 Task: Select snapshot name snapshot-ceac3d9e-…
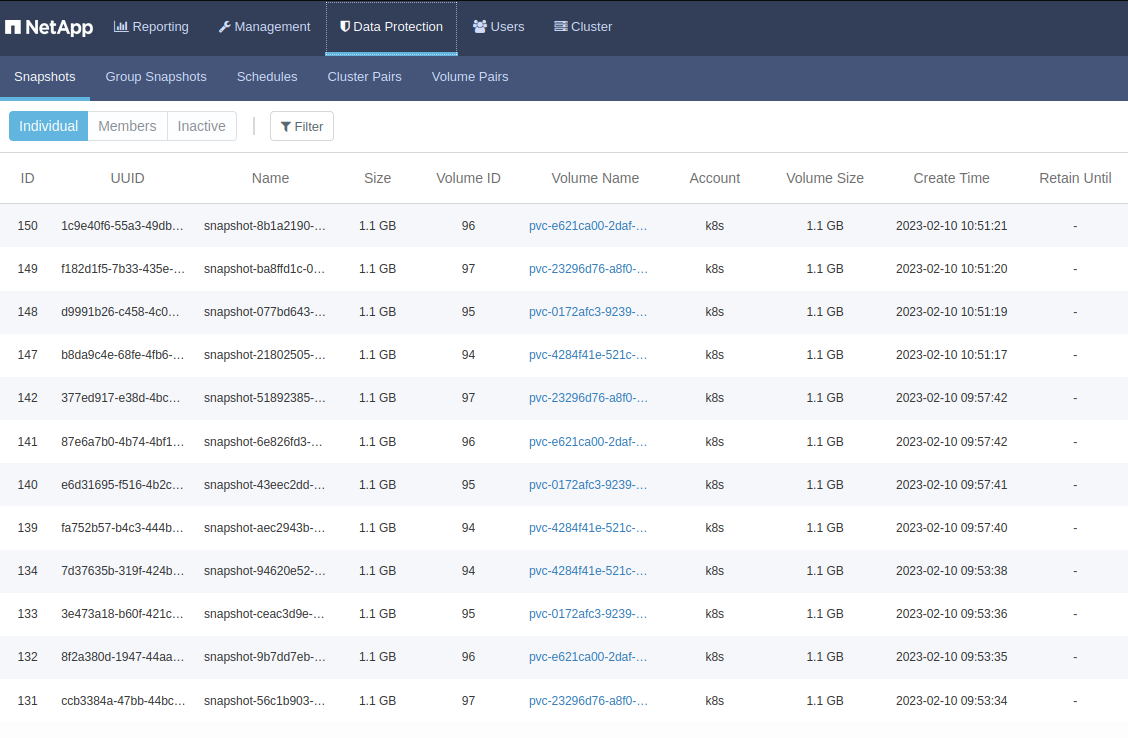(264, 614)
